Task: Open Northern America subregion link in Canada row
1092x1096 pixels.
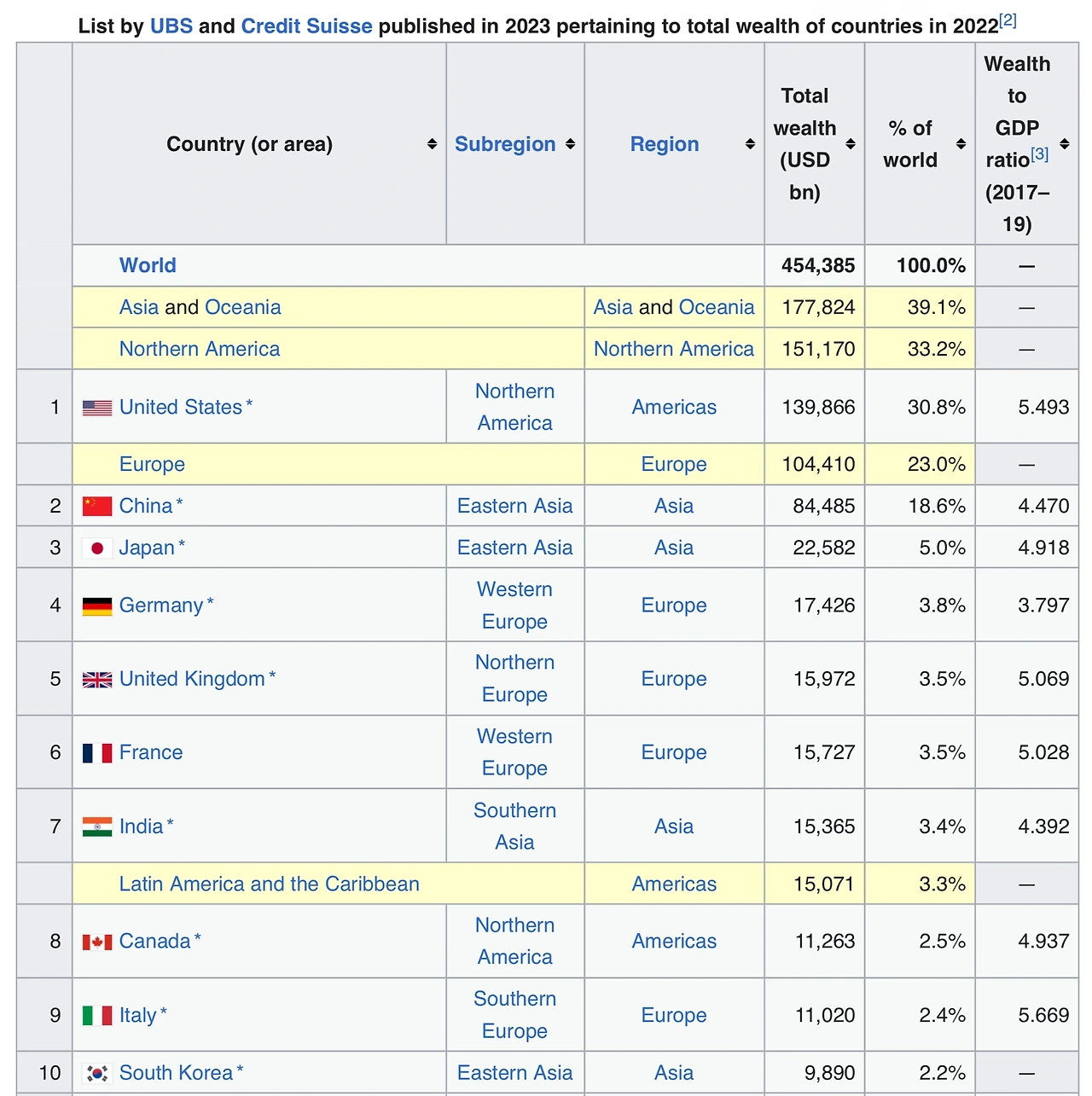Action: [x=515, y=941]
